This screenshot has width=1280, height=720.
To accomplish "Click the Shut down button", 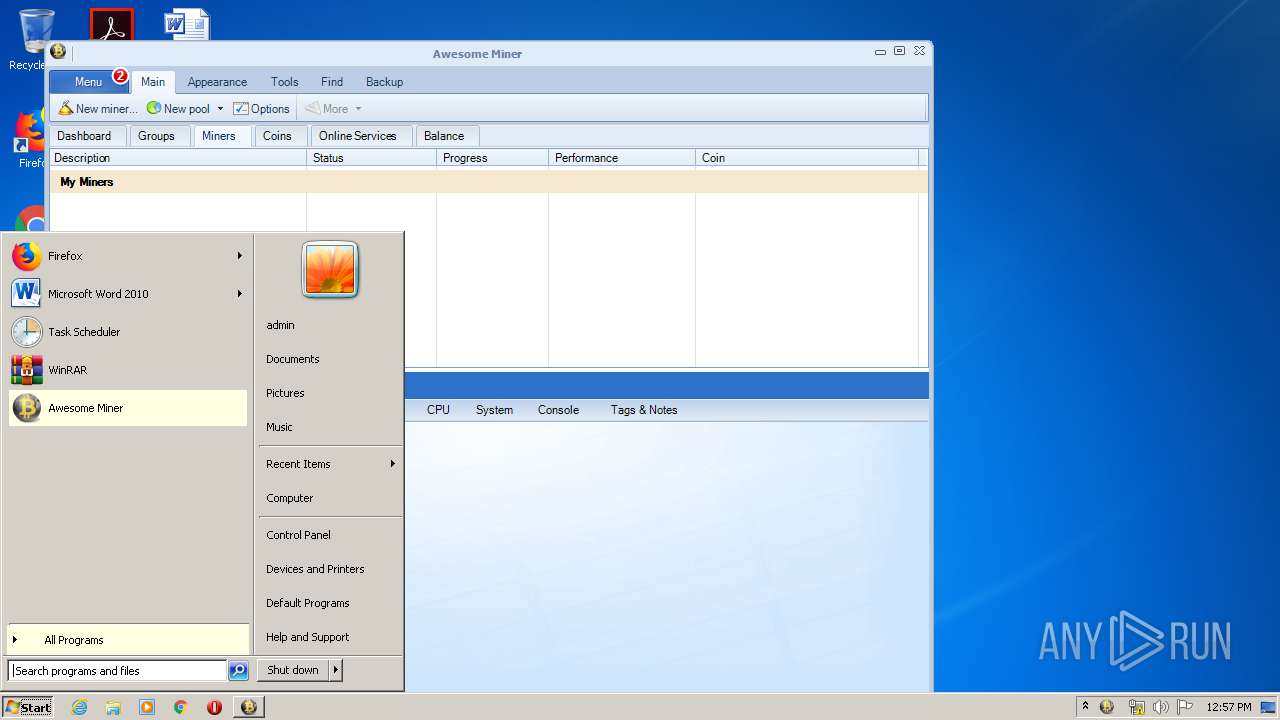I will point(293,670).
